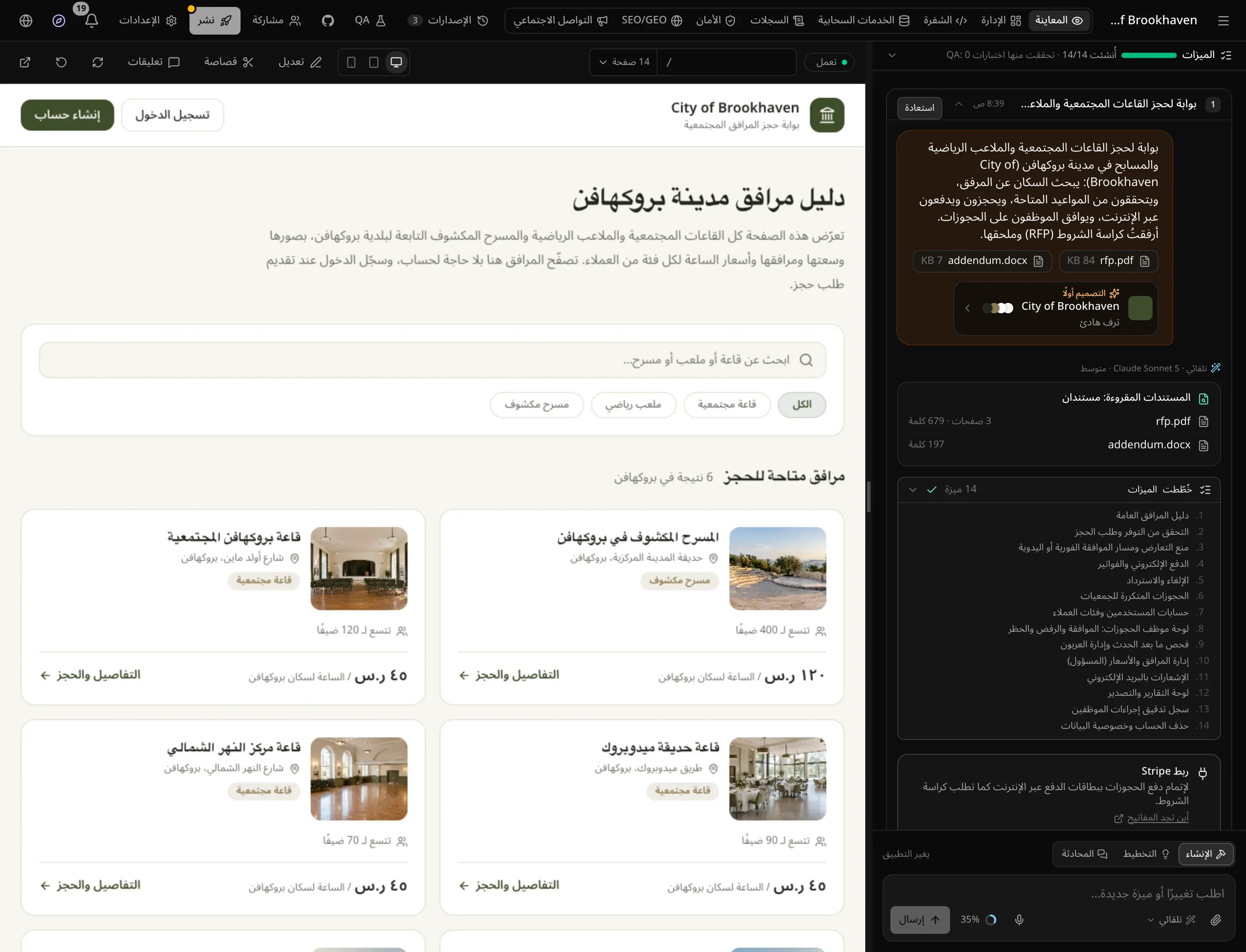Open the globe language icon in top bar
This screenshot has height=952, width=1246.
[26, 20]
